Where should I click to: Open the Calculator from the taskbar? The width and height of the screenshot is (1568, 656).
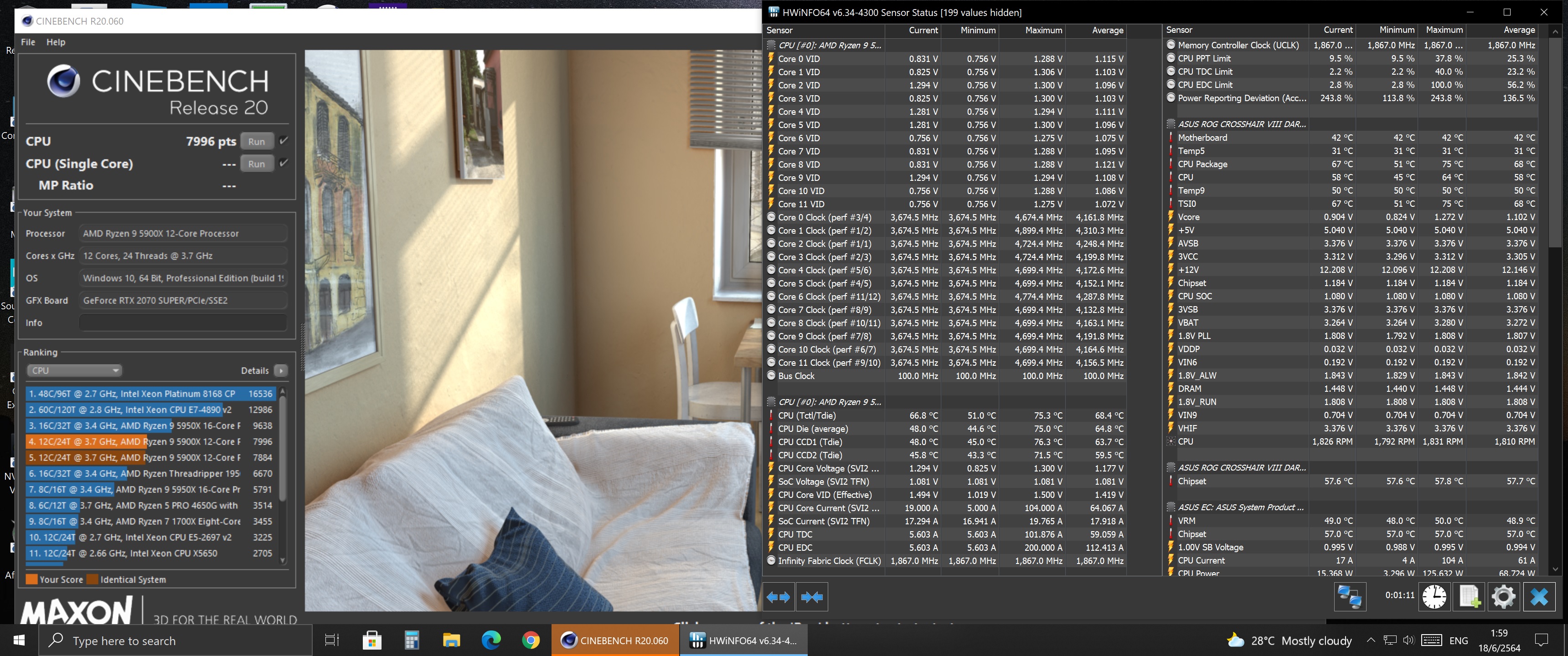pyautogui.click(x=412, y=640)
